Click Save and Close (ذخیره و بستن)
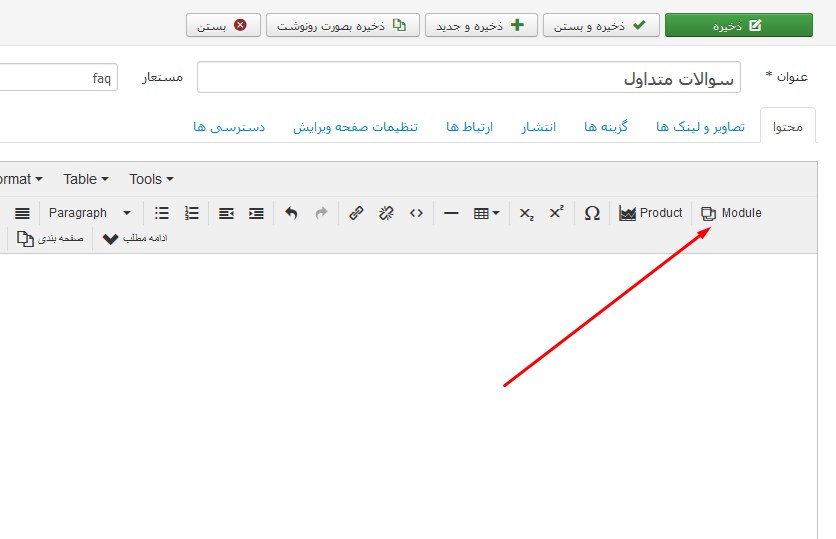 601,25
